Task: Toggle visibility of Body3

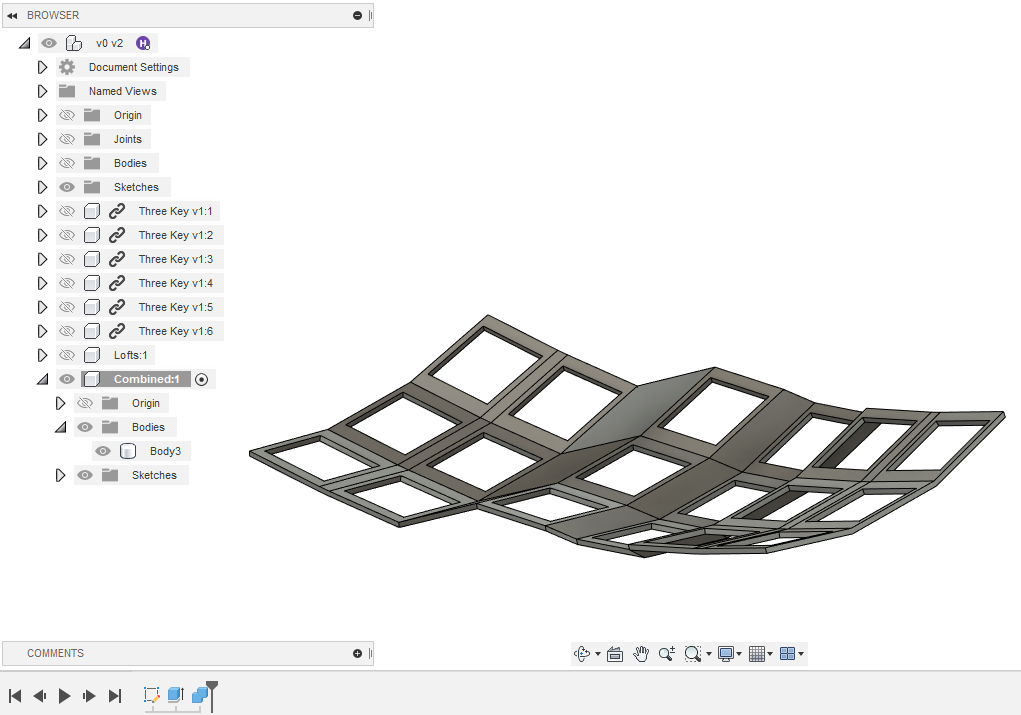Action: coord(103,450)
